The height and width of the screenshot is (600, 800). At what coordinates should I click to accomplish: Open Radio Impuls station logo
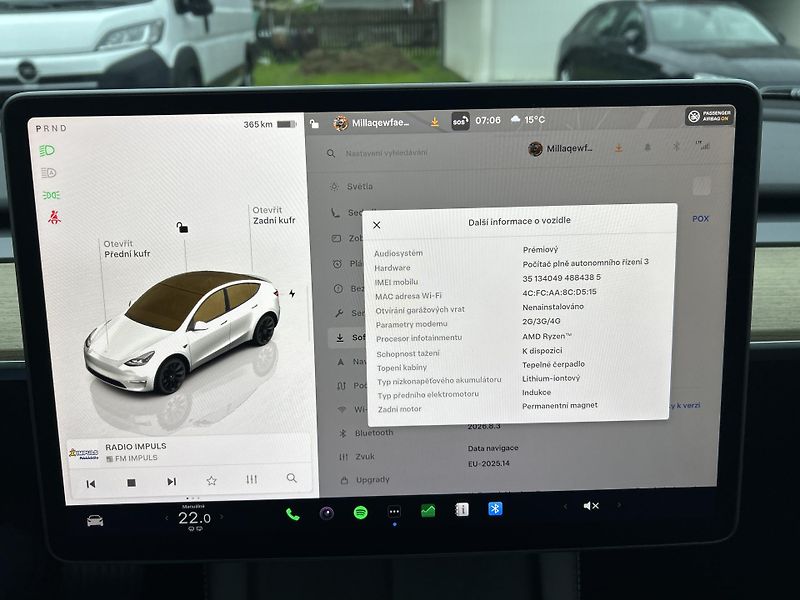(x=84, y=453)
